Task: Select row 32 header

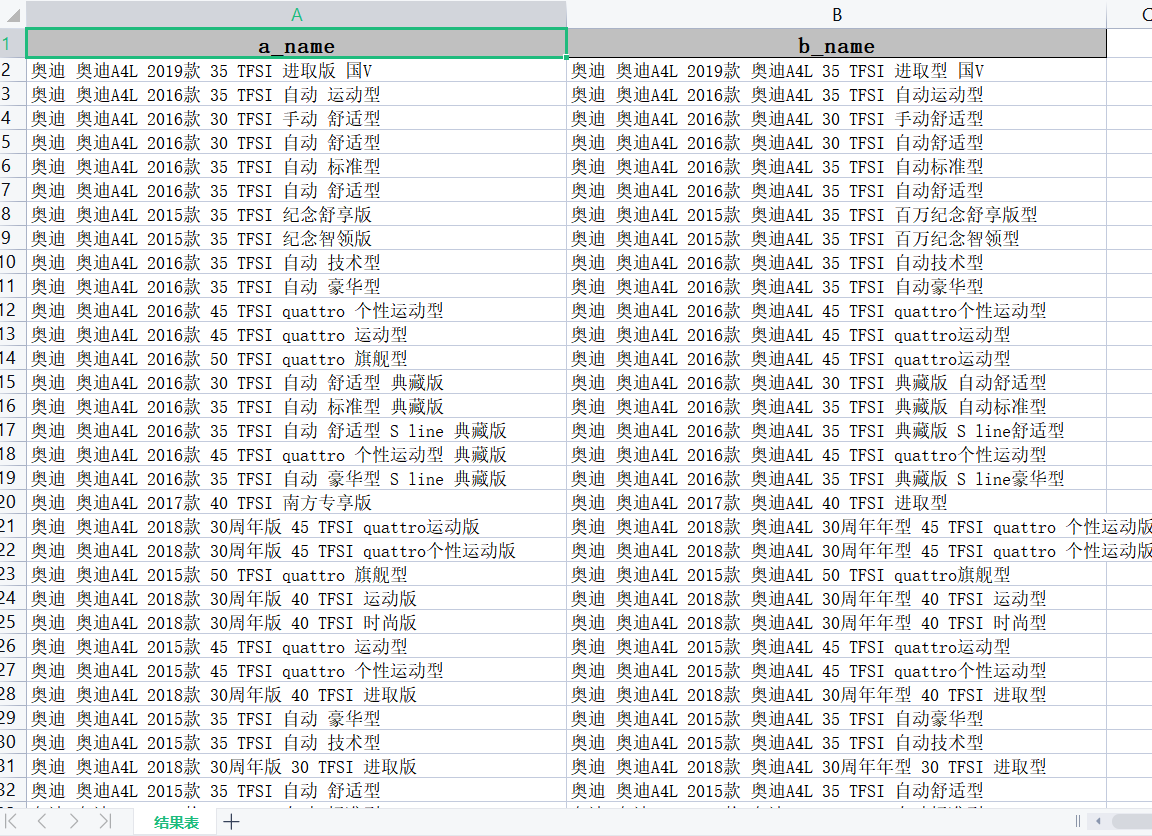Action: pos(12,790)
